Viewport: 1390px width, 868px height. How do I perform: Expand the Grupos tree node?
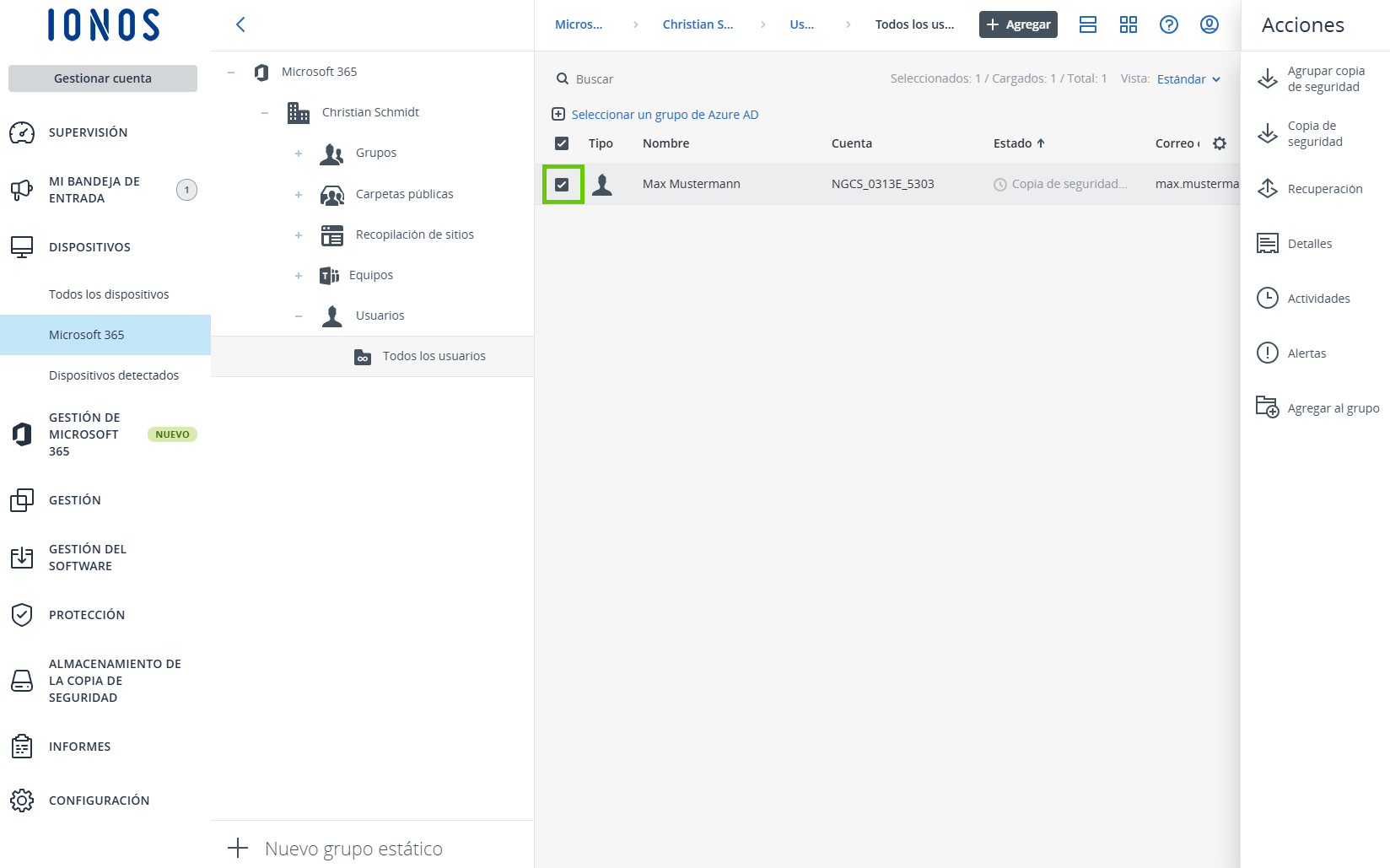[299, 154]
